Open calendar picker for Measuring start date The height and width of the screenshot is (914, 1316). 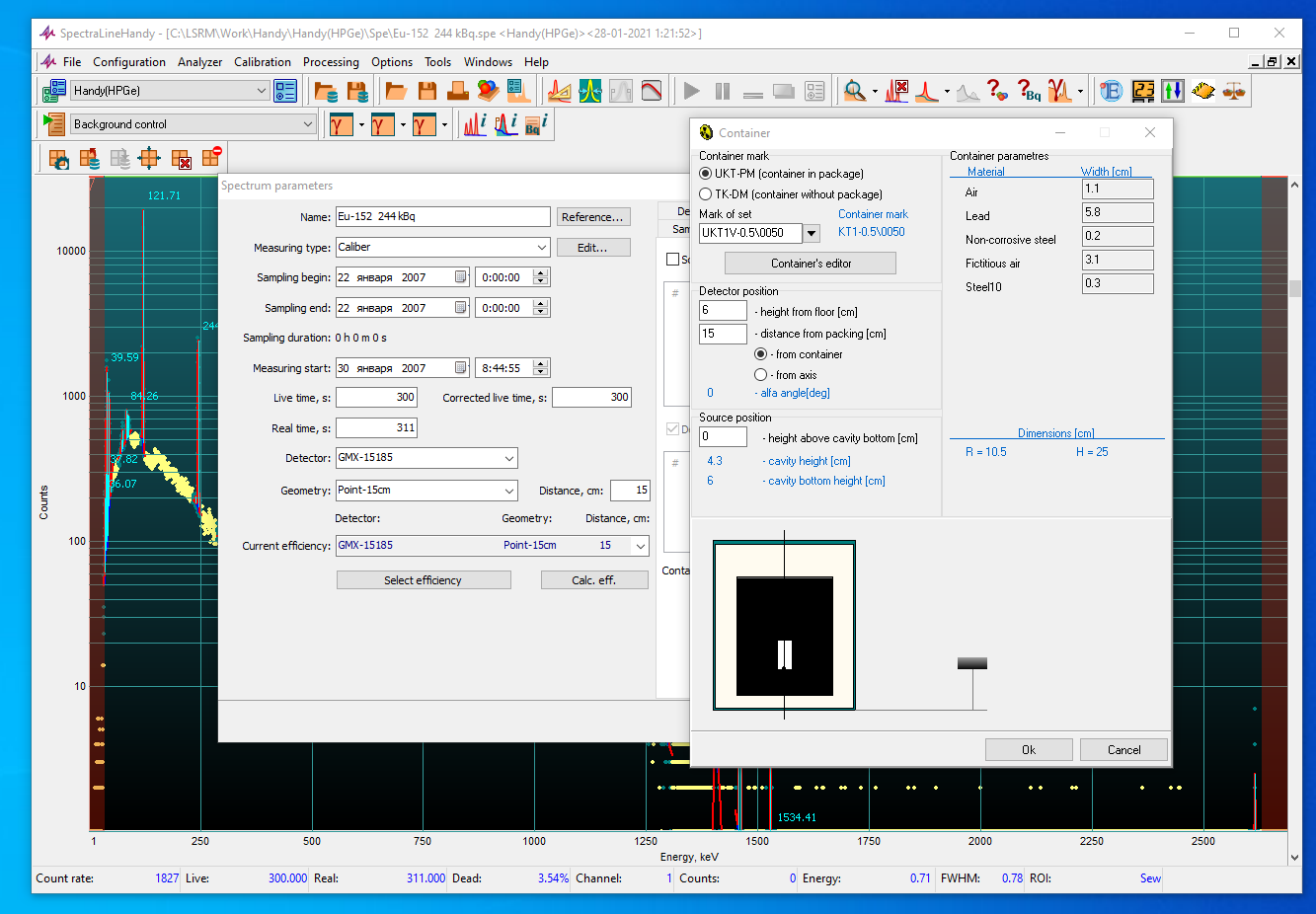[460, 368]
